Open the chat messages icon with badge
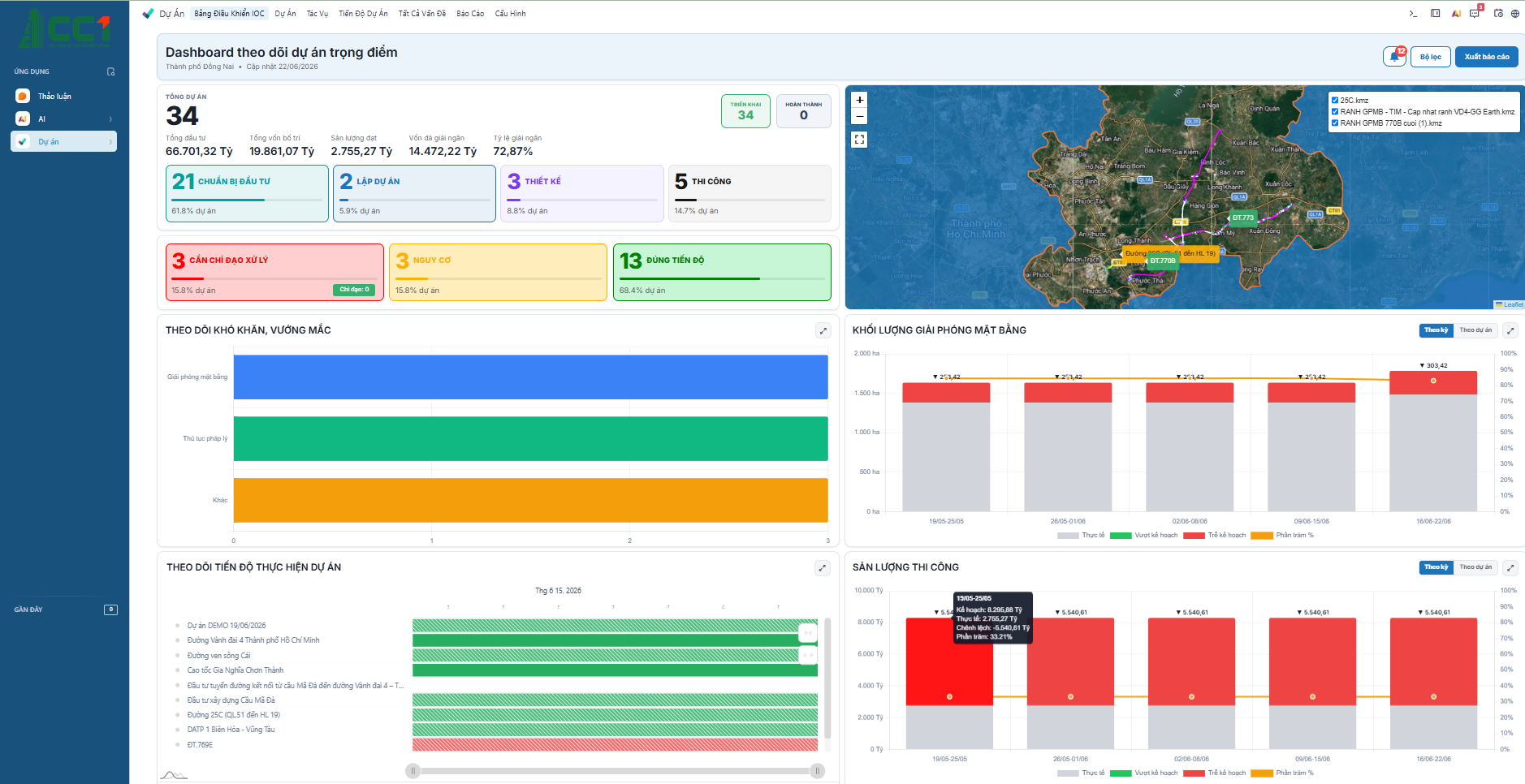Screen dimensions: 1525x784 (1475, 13)
